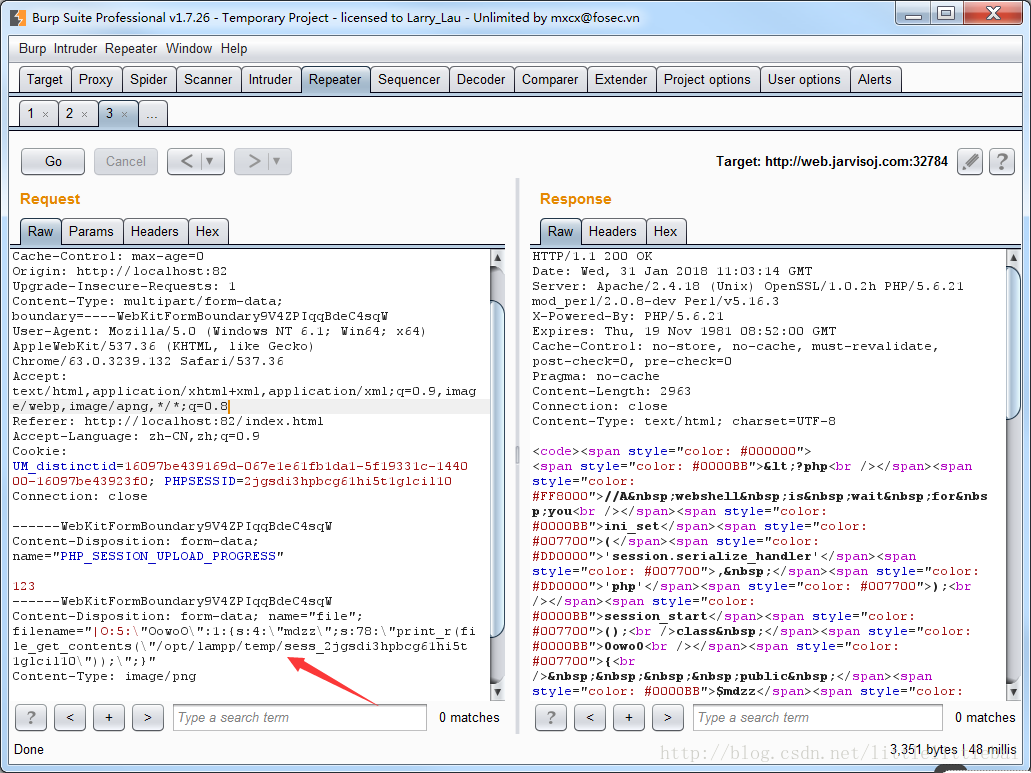Screen dimensions: 1031x773
Task: Click the PHPSESSID cookie name in request
Action: 200,481
